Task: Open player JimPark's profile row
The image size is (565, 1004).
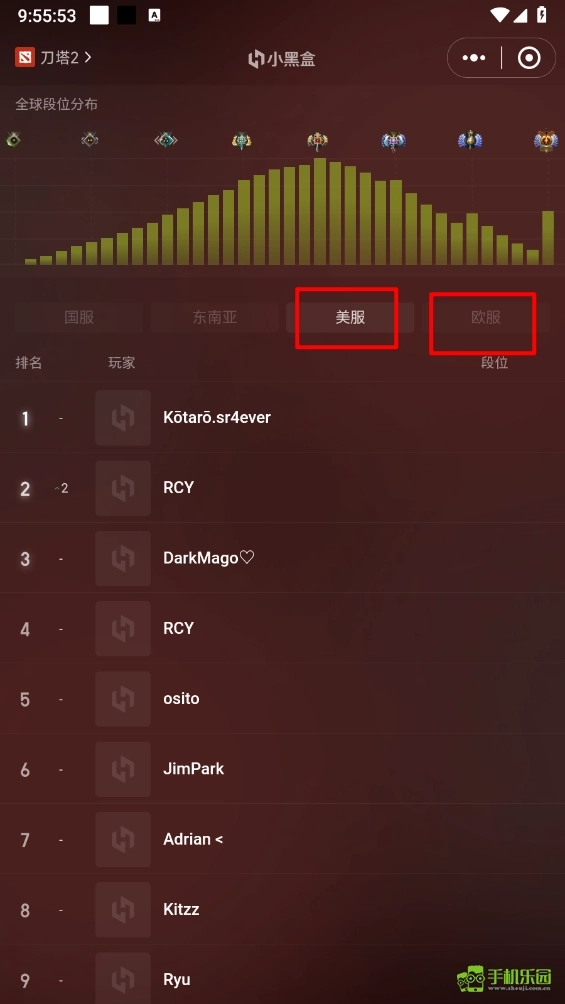Action: click(x=282, y=769)
